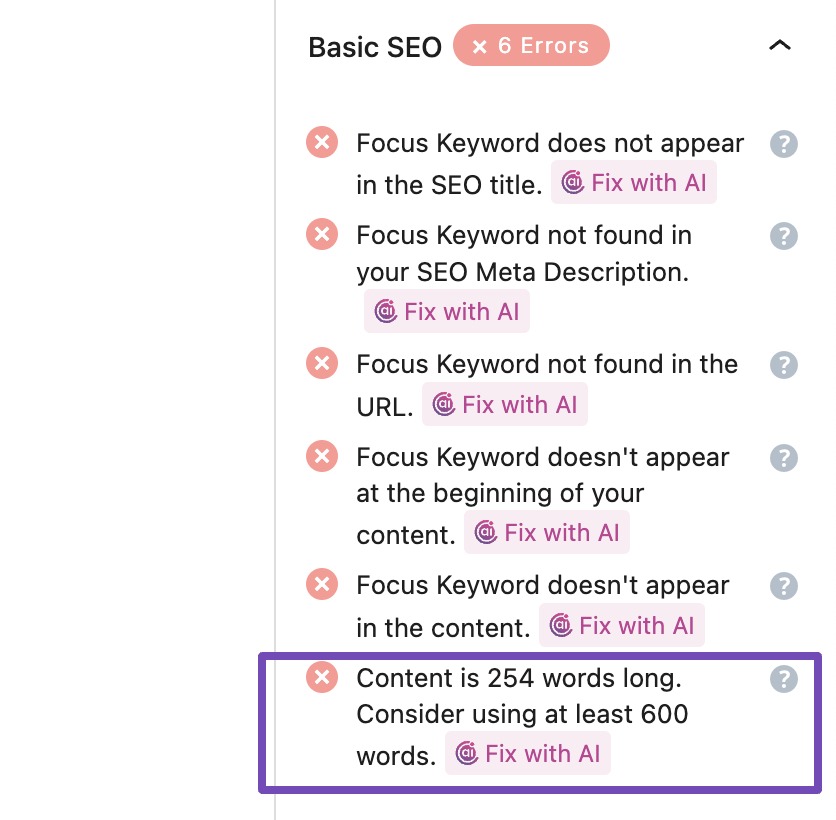Click red error icon beside word count issue
836x820 pixels.
coord(322,677)
